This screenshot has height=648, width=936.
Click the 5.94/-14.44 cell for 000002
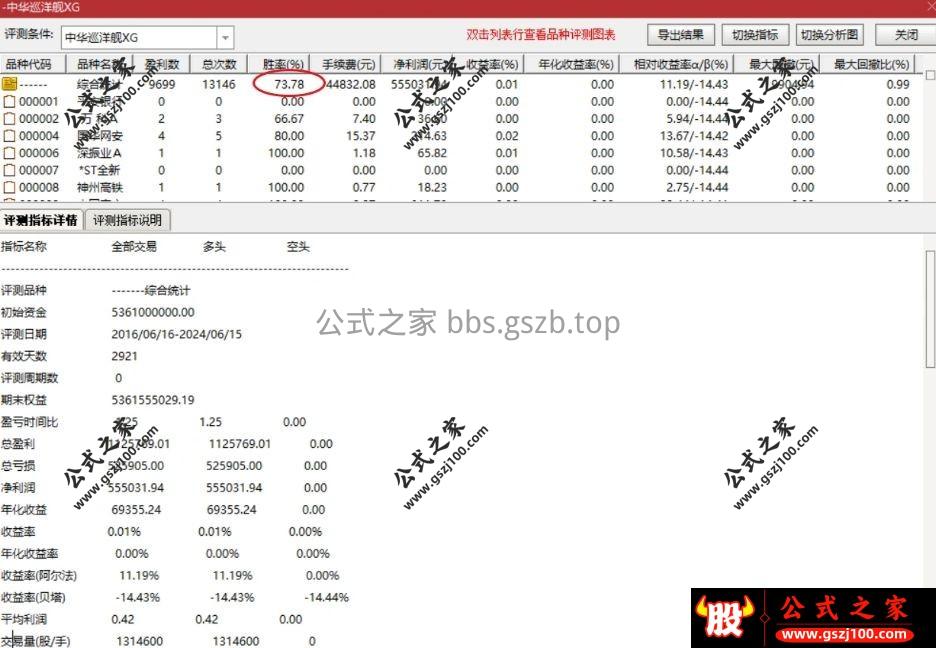697,119
